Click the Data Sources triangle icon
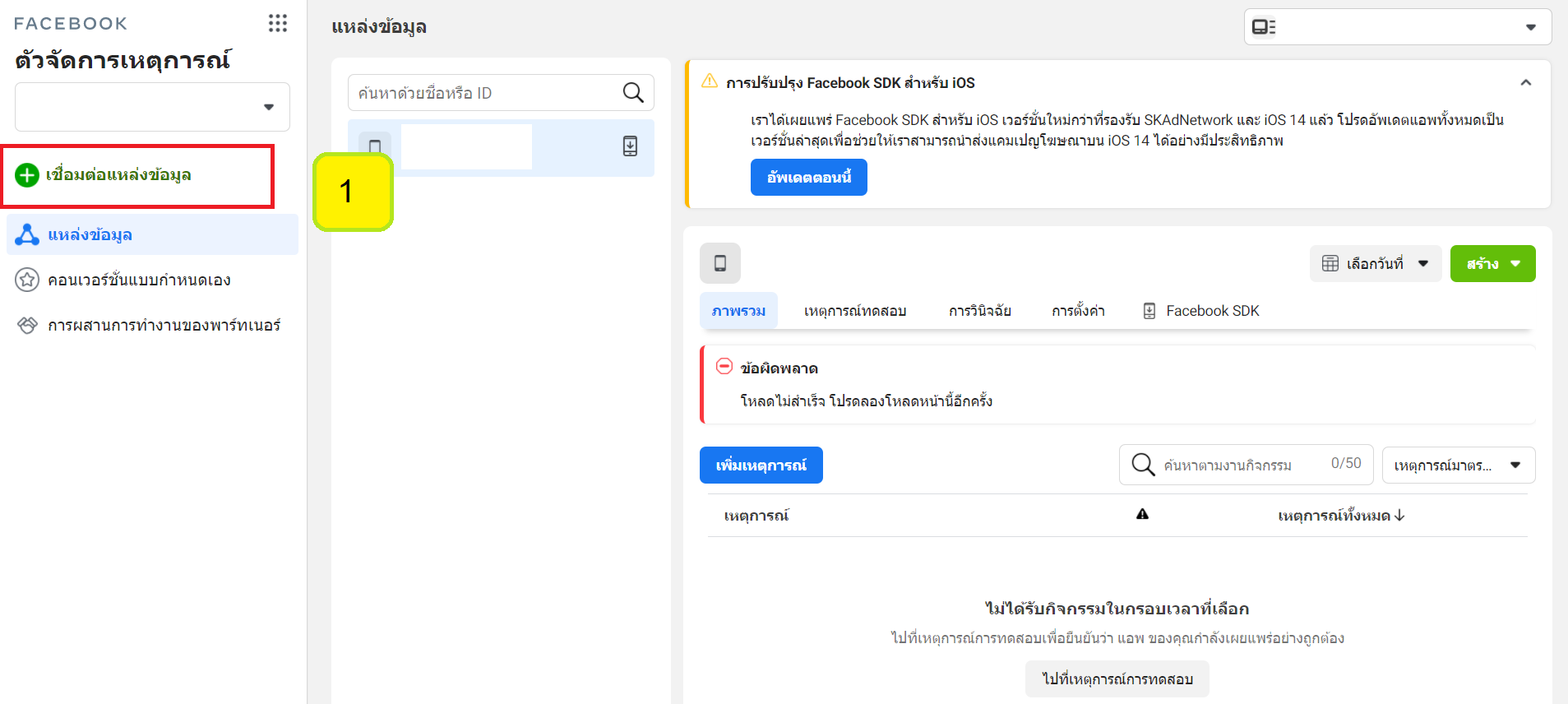The width and height of the screenshot is (1568, 704). pos(27,234)
